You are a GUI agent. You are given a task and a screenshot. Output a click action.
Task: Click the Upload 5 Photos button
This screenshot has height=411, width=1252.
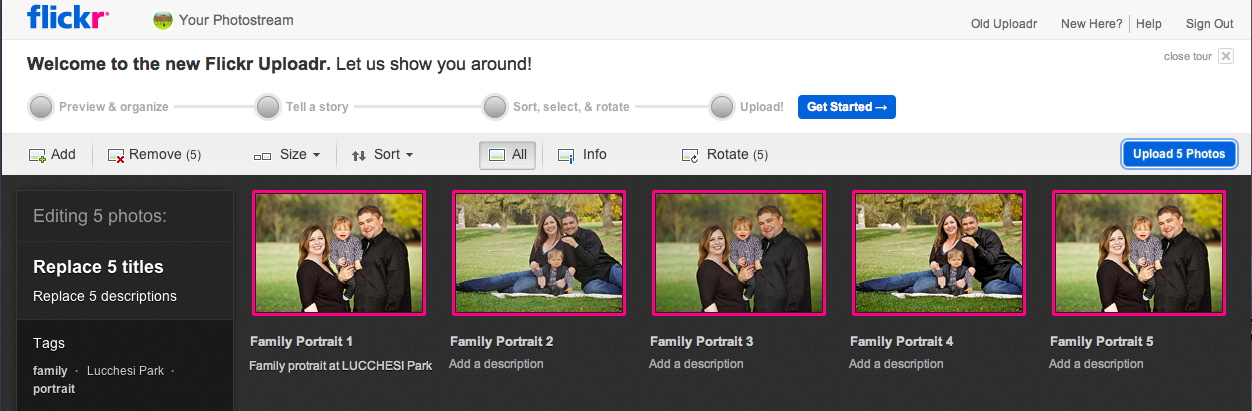point(1179,154)
